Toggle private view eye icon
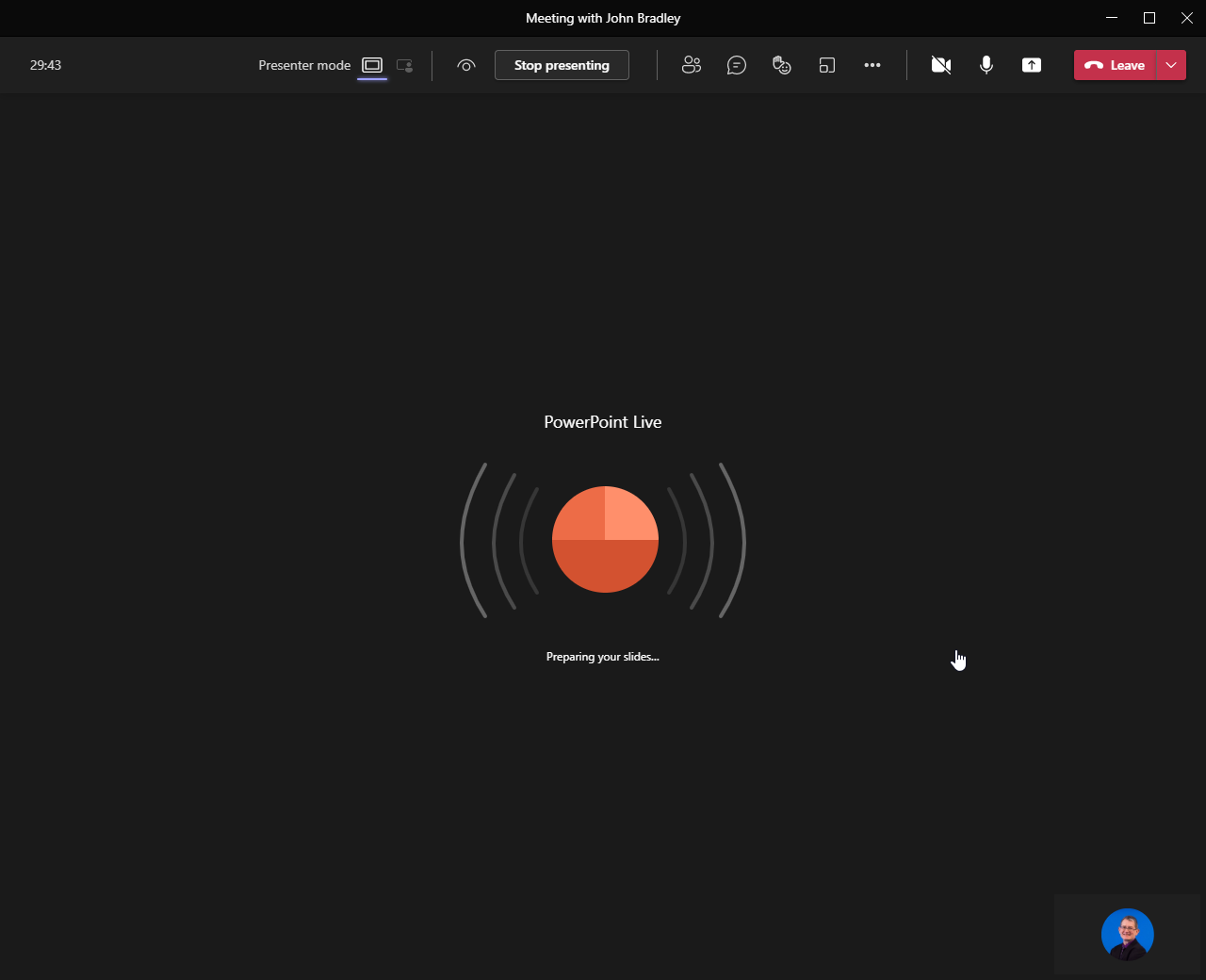 (466, 65)
